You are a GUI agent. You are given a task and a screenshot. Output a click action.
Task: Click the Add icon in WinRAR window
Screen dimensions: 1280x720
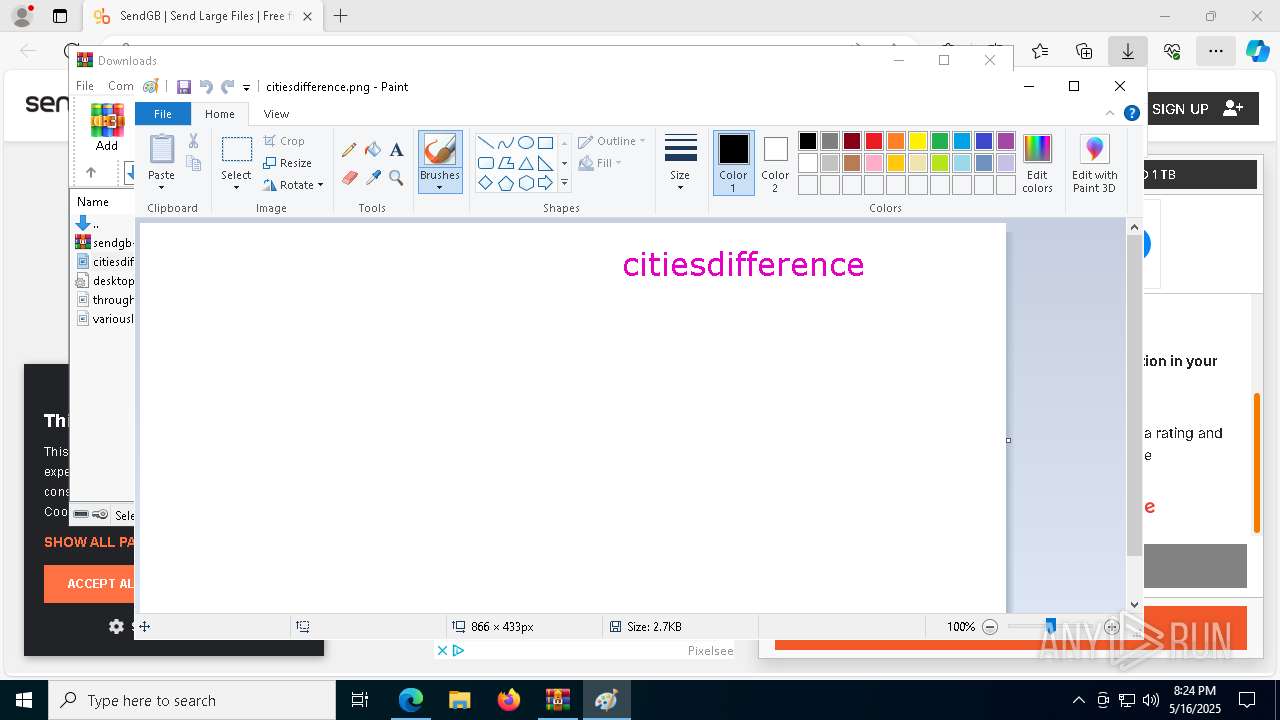coord(107,127)
